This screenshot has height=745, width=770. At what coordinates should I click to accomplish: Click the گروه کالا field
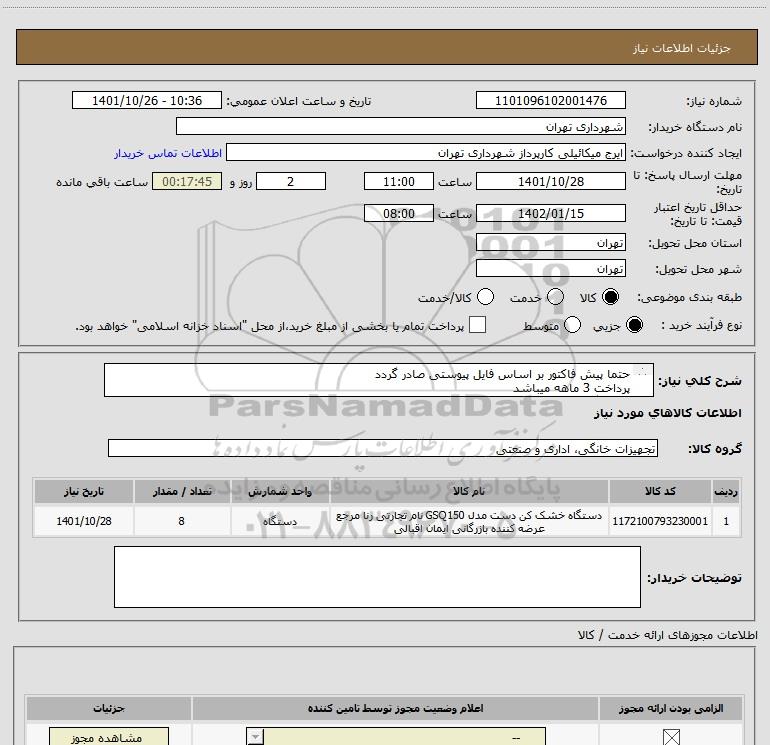pos(383,448)
